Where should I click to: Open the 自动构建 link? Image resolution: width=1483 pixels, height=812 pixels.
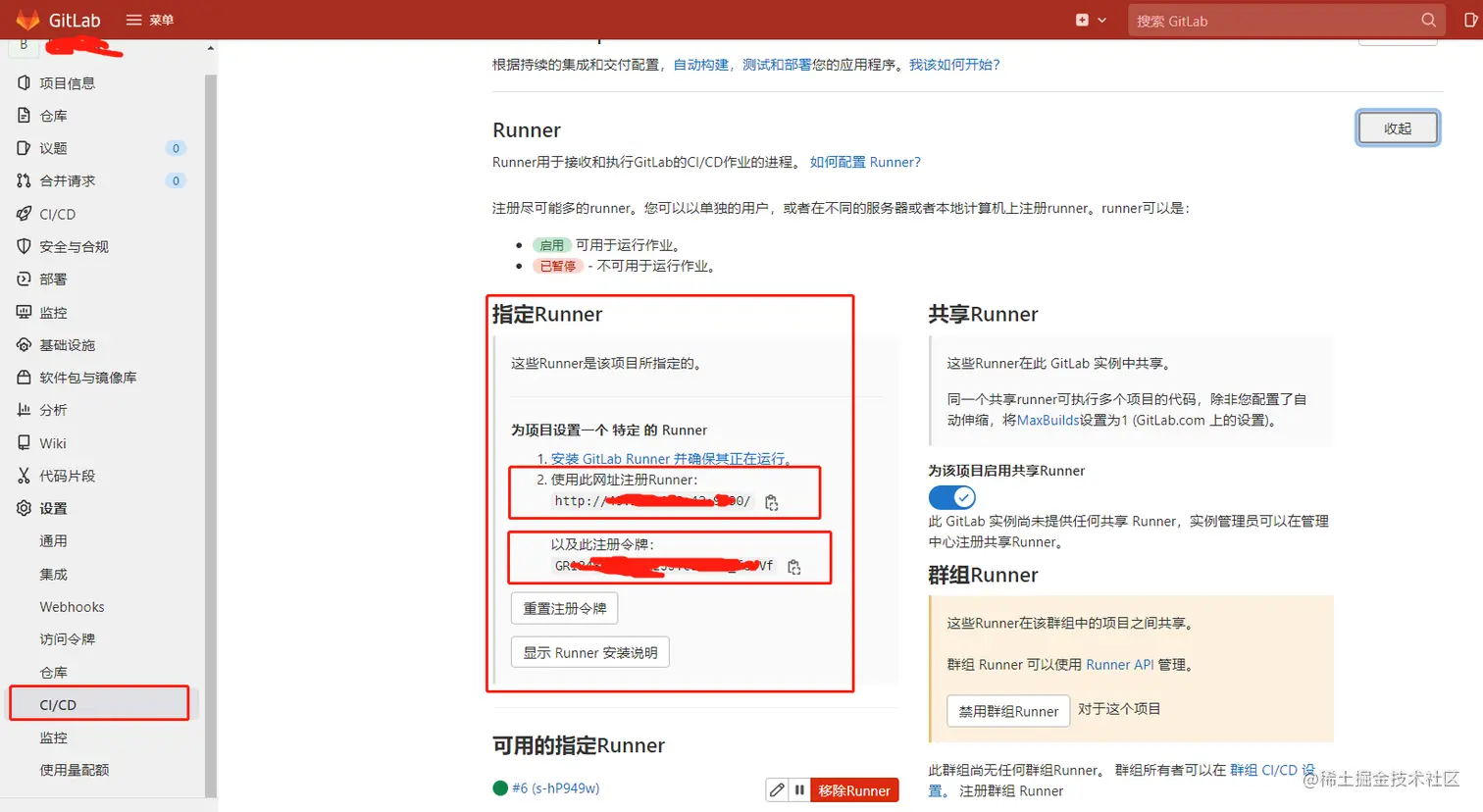(700, 65)
